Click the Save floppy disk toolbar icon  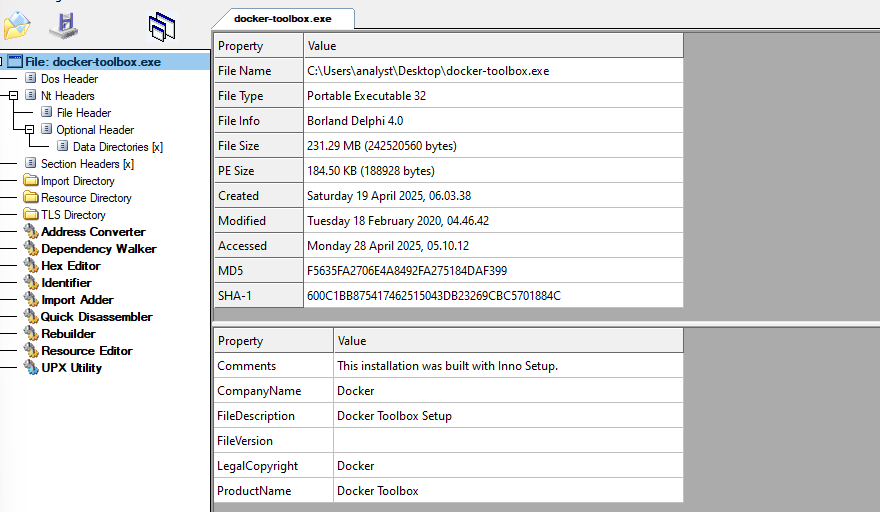point(64,25)
